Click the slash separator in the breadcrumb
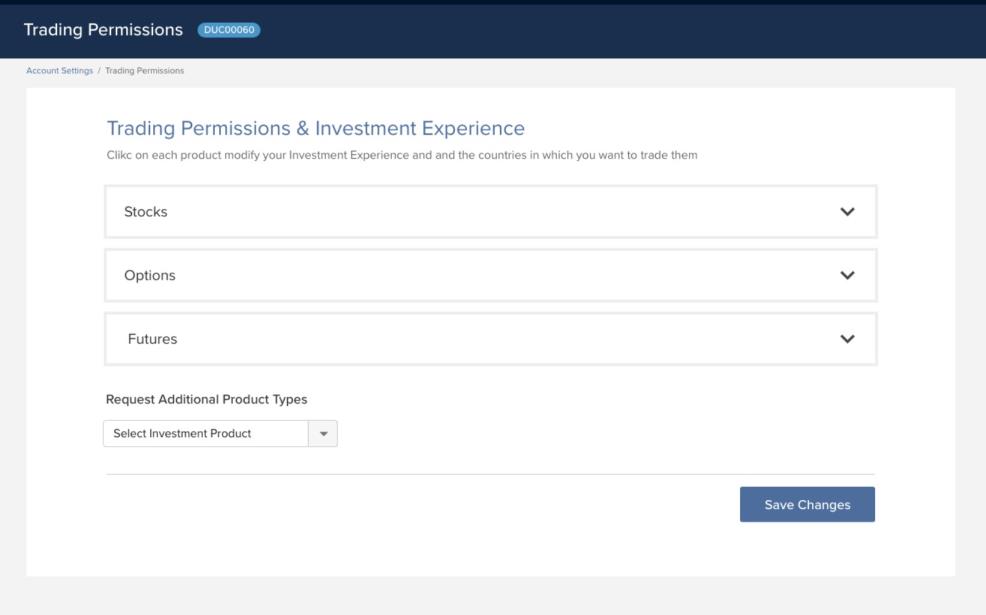Image resolution: width=986 pixels, height=615 pixels. pyautogui.click(x=99, y=71)
